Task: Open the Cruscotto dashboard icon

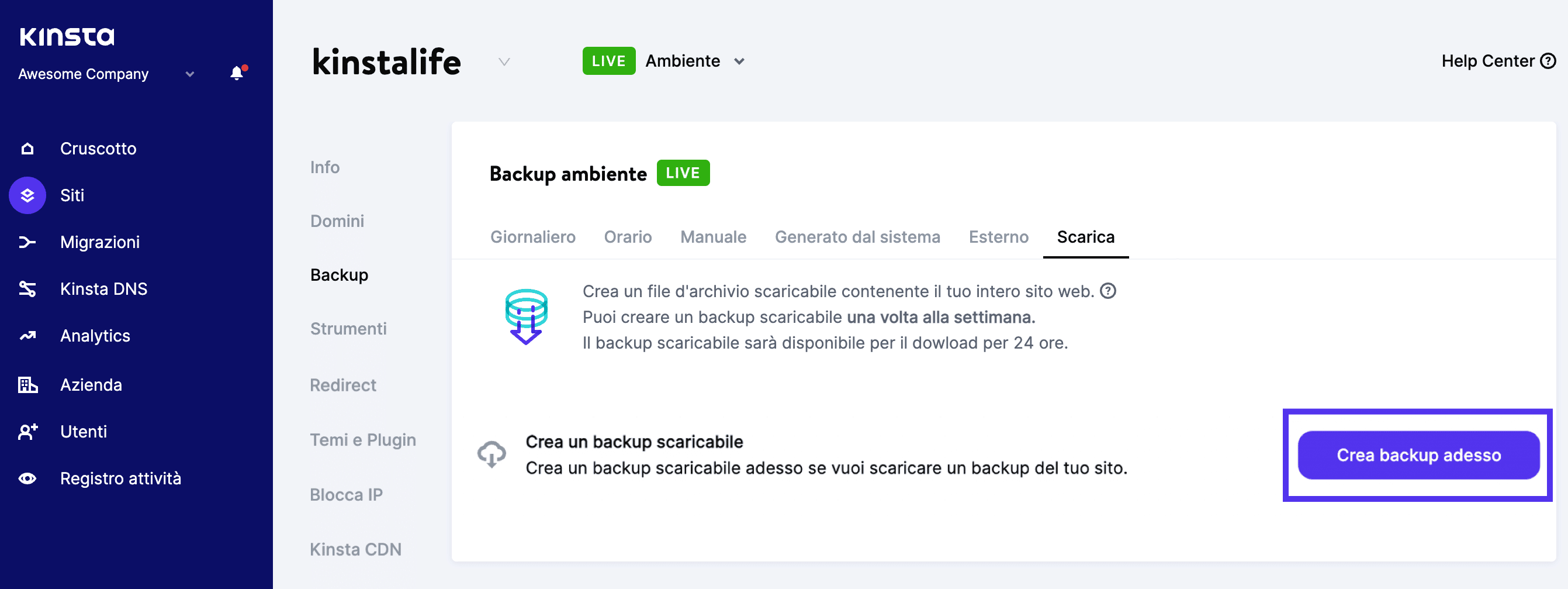Action: (x=27, y=148)
